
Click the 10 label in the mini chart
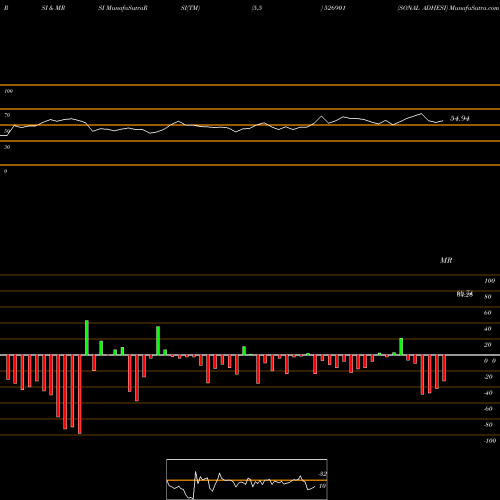click(x=322, y=486)
